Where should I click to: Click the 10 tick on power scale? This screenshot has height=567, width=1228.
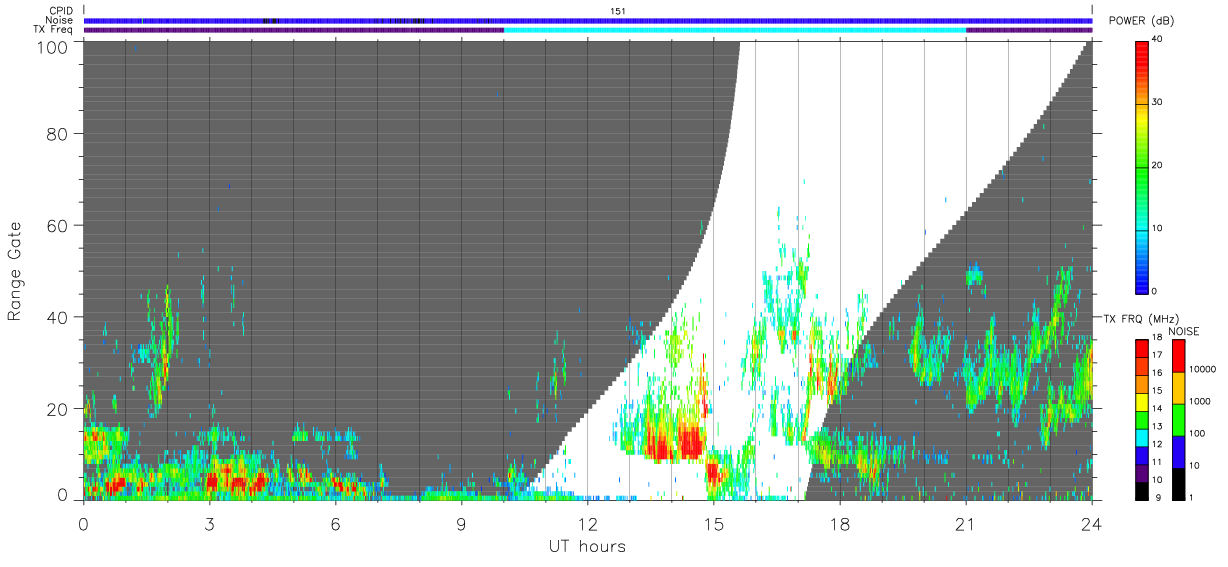click(x=1158, y=228)
